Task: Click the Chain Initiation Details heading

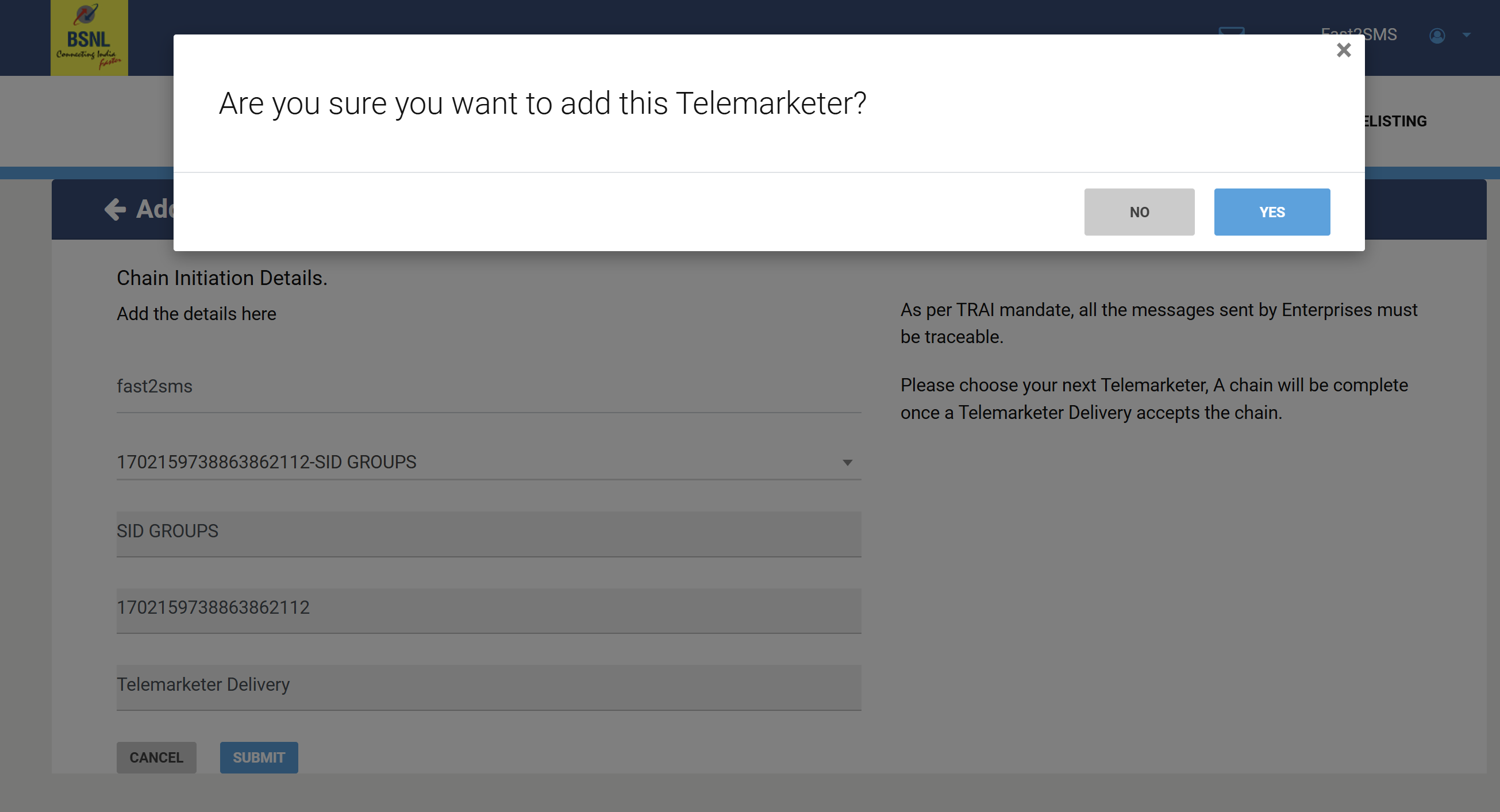Action: click(x=222, y=278)
